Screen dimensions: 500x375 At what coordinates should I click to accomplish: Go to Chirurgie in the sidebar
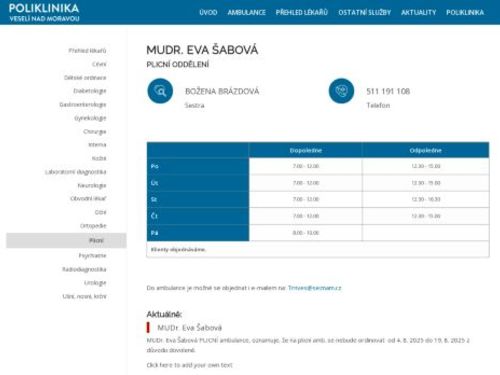[x=95, y=132]
